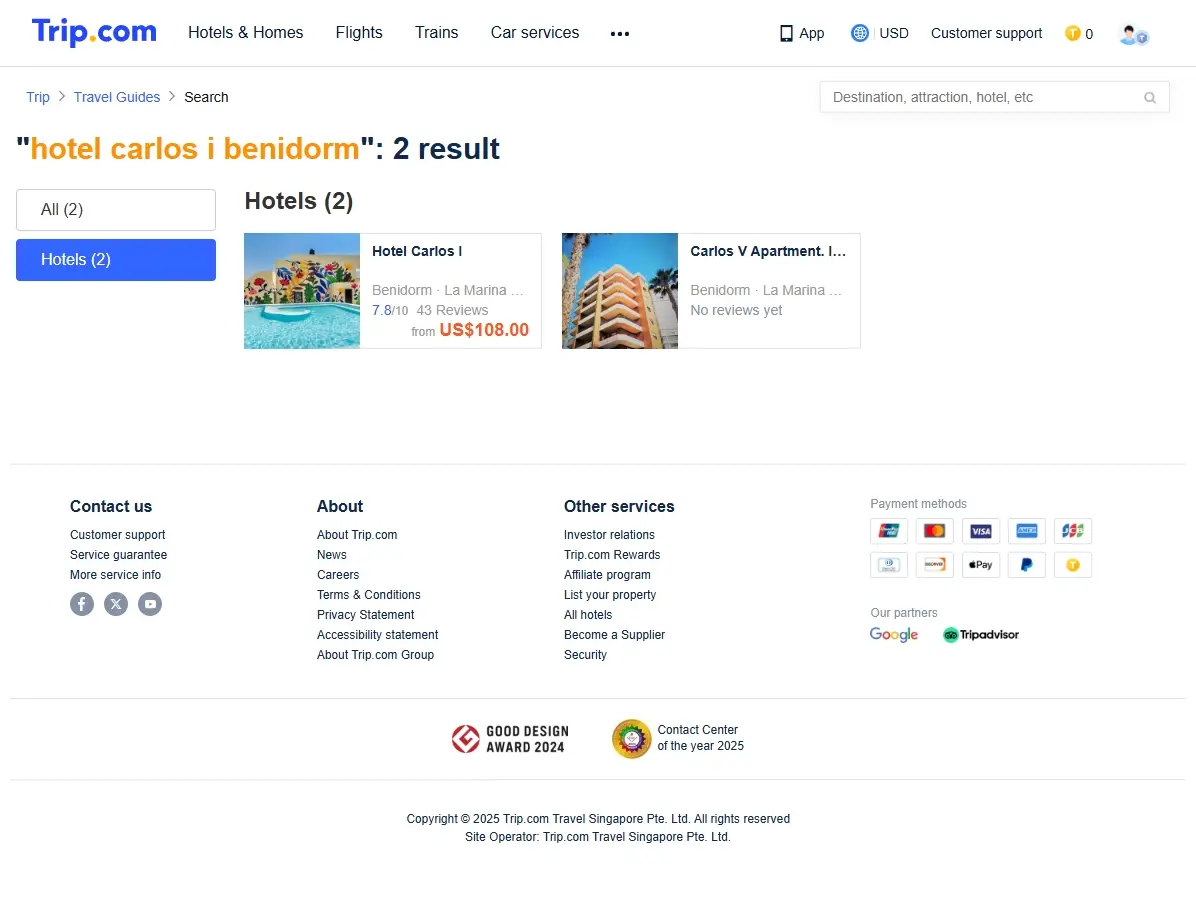Click the American Express payment icon

pos(1027,530)
